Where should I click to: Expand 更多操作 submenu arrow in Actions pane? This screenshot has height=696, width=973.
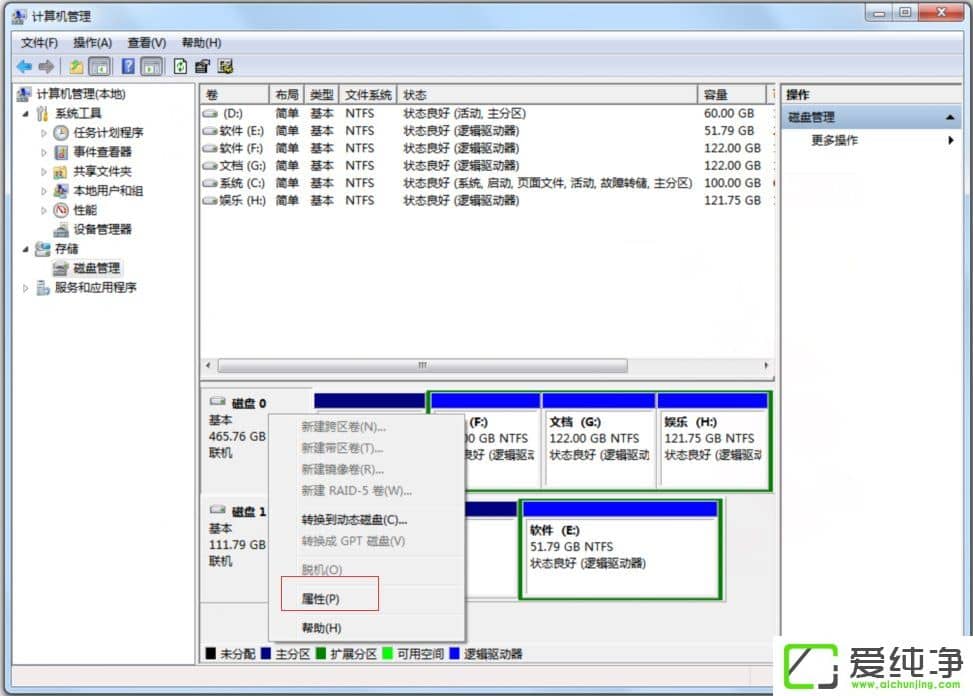(x=951, y=141)
